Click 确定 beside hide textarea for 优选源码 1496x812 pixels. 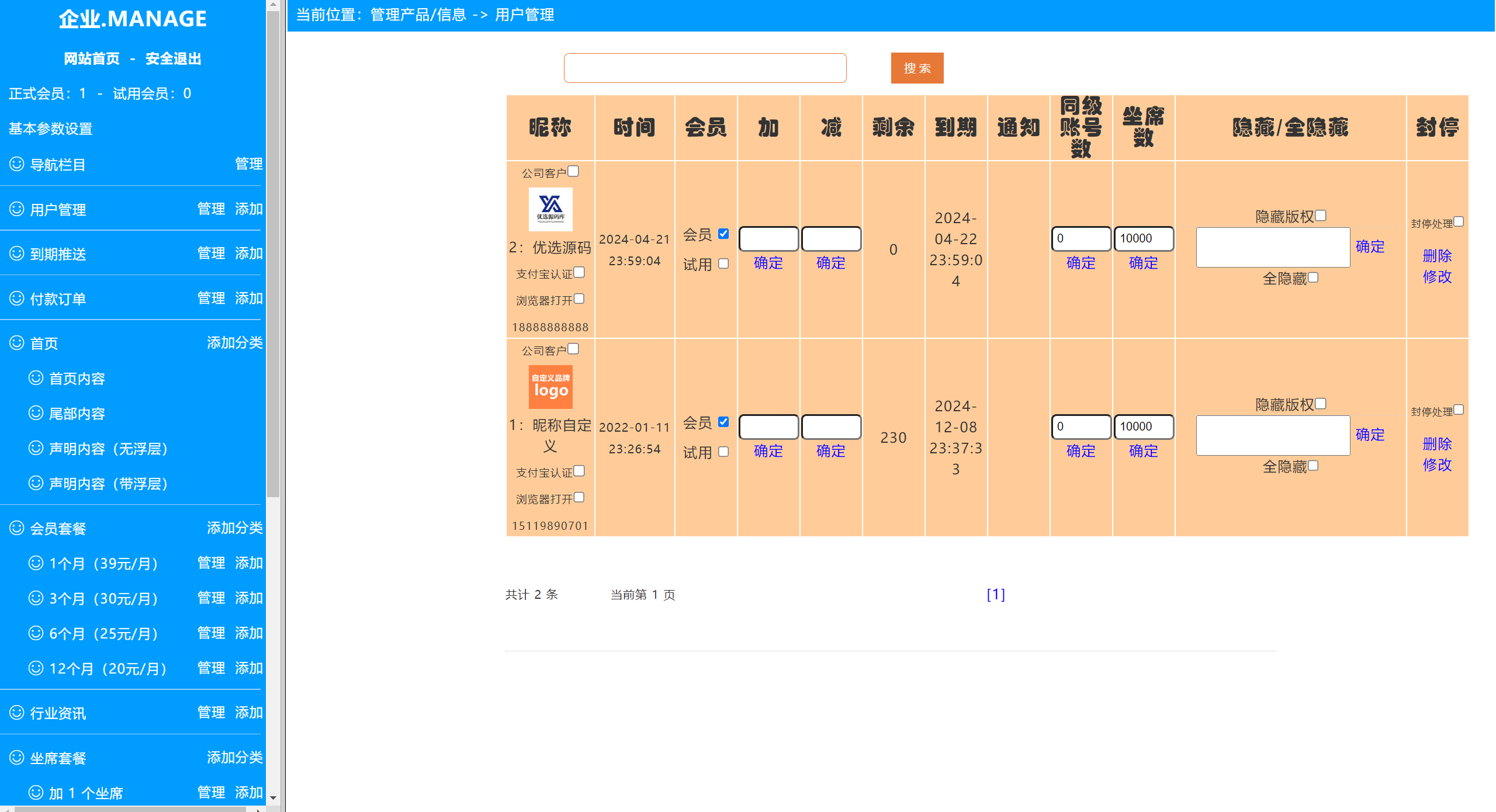tap(1370, 247)
